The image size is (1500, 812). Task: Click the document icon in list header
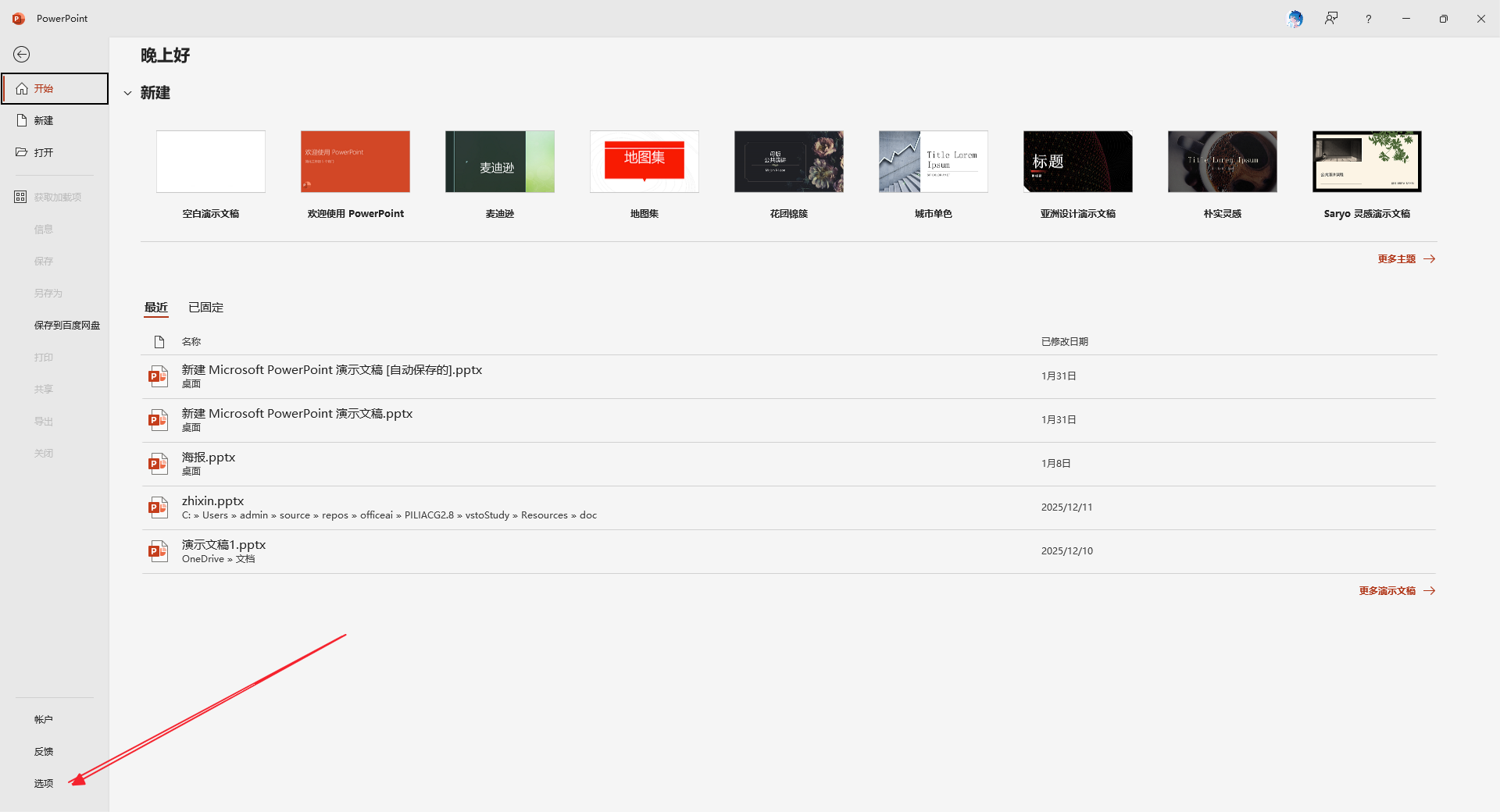tap(159, 342)
